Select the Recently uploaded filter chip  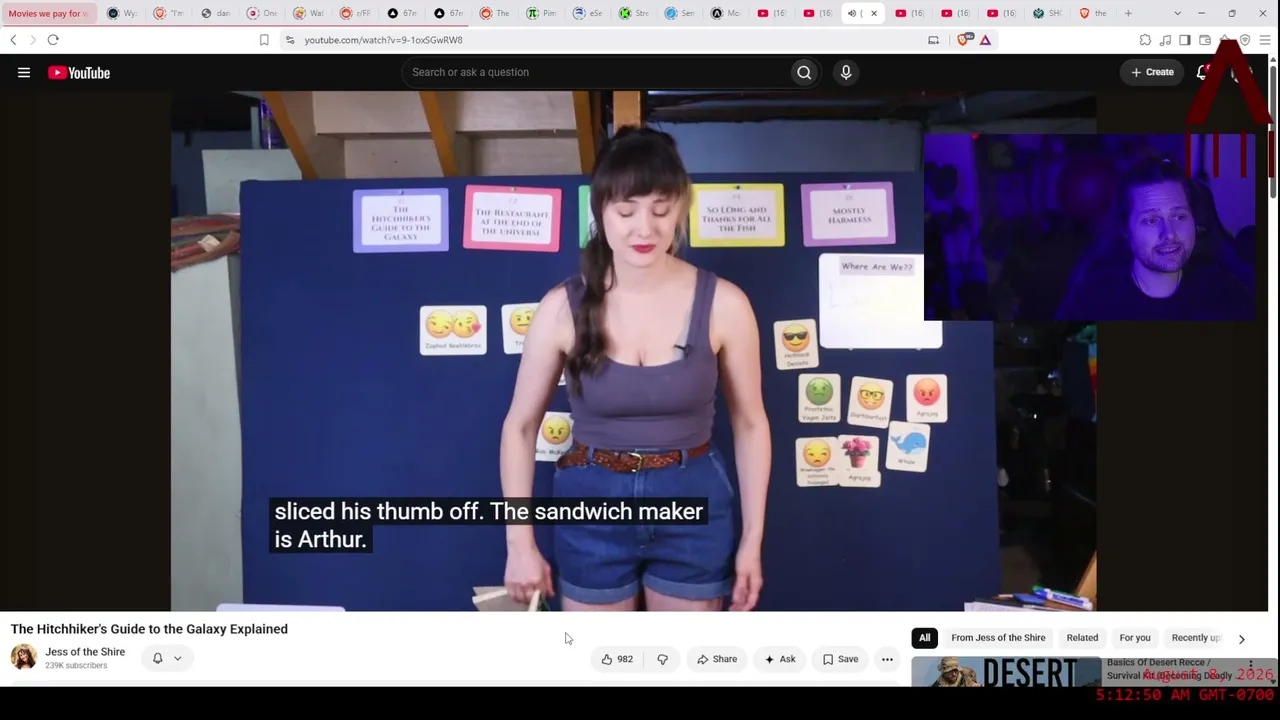pyautogui.click(x=1196, y=638)
